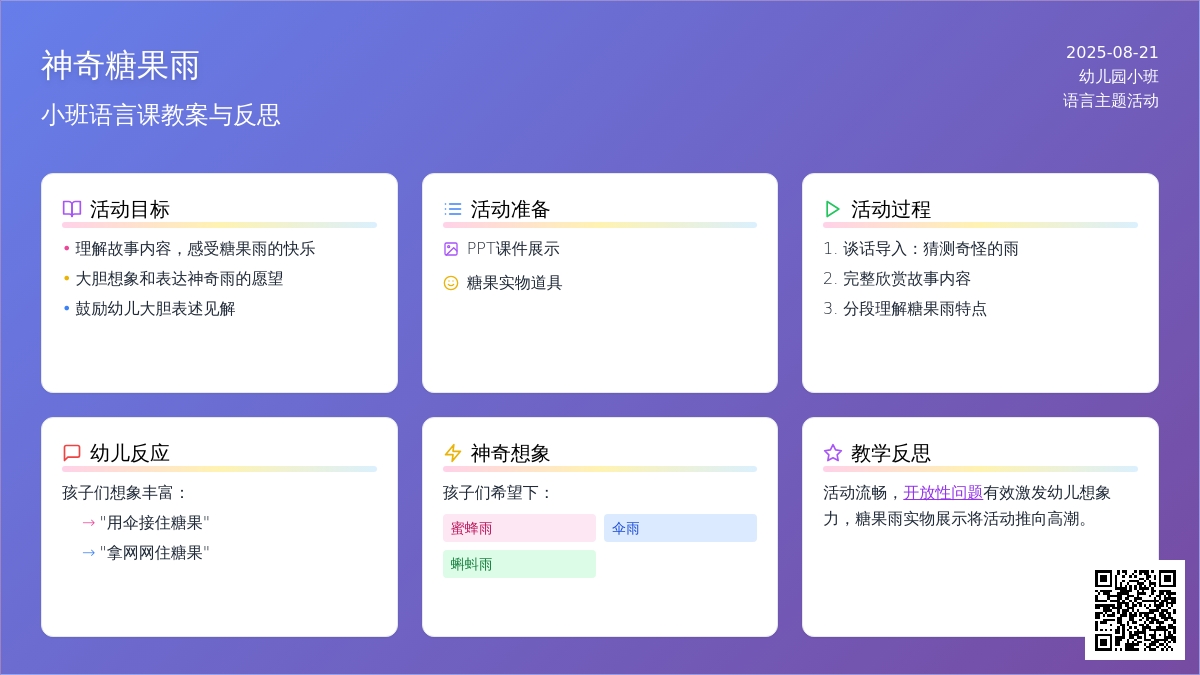Image resolution: width=1200 pixels, height=675 pixels.
Task: Select the blue 伞雨 tag
Action: [x=680, y=528]
